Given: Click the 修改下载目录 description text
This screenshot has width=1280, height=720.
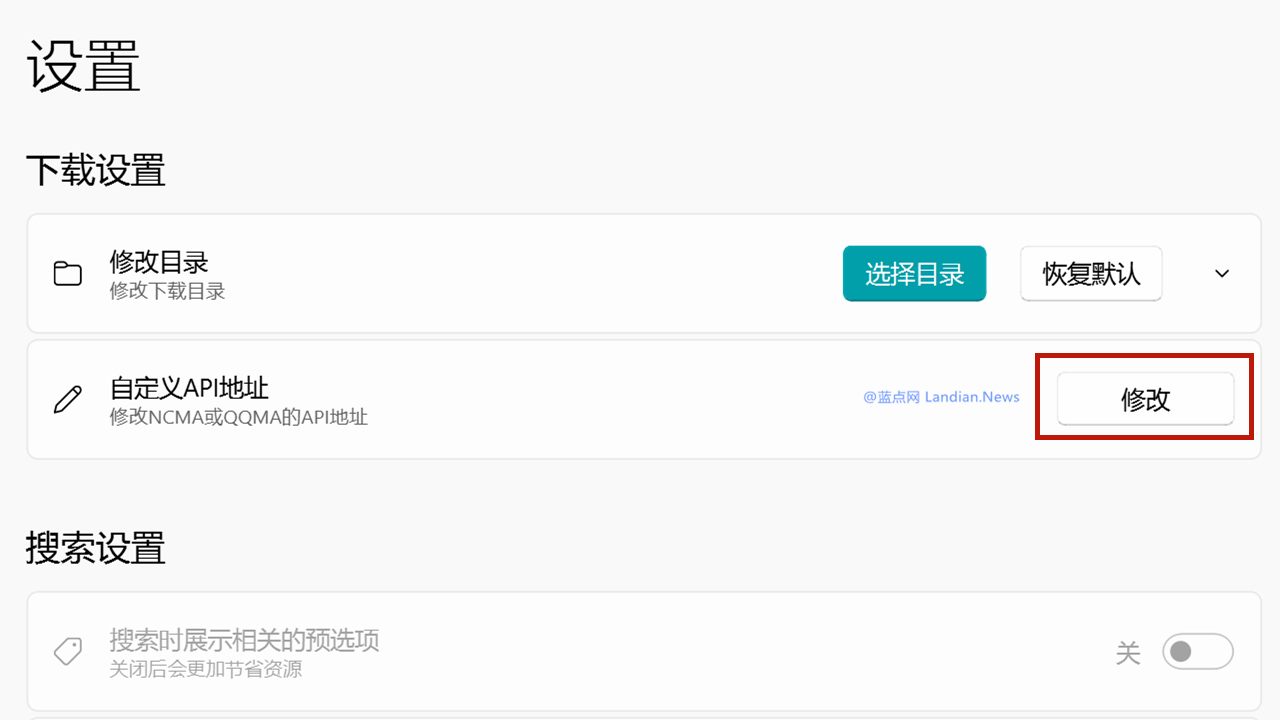Looking at the screenshot, I should tap(167, 291).
